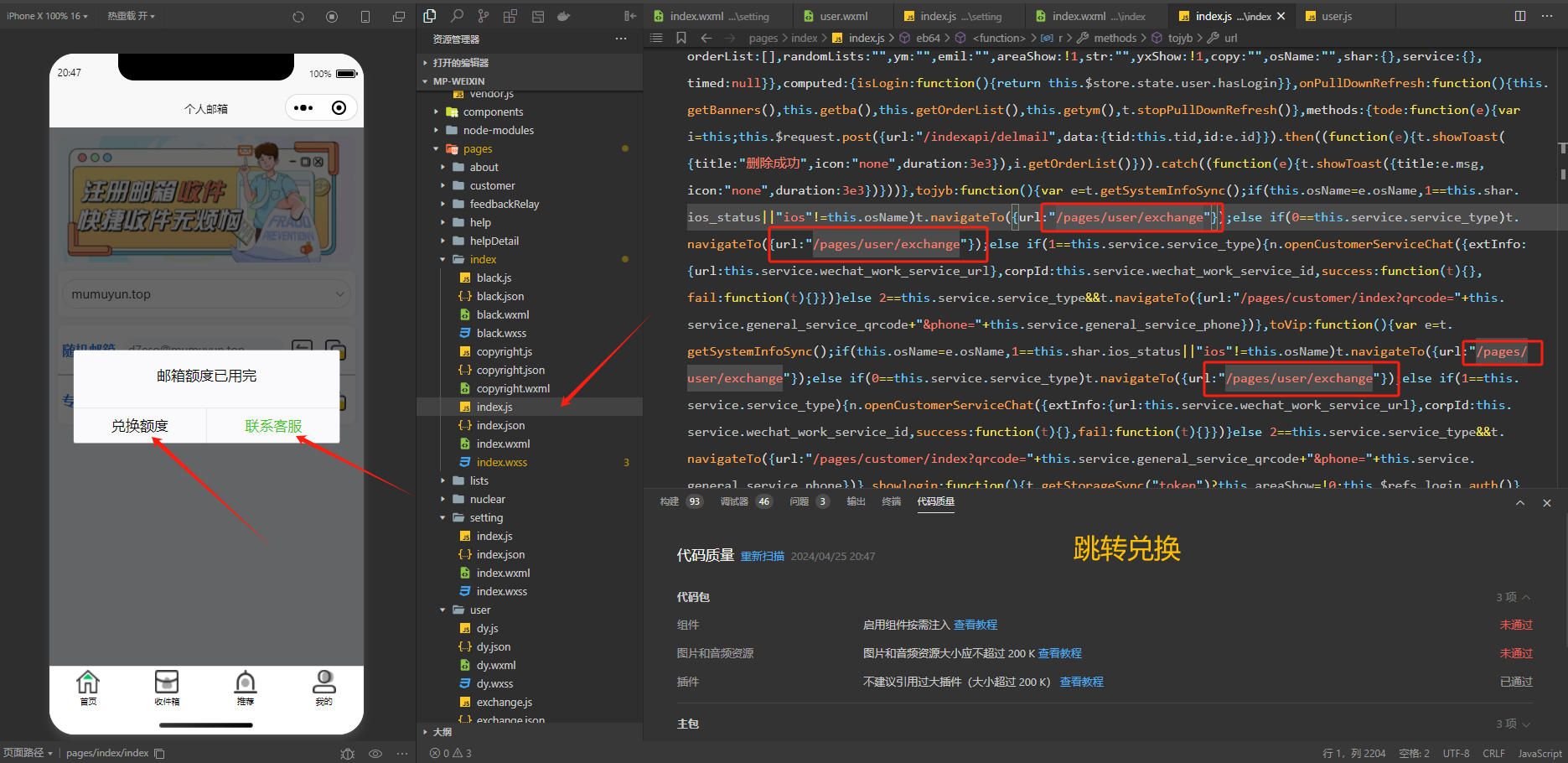This screenshot has height=763, width=1568.
Task: Tap the 联系客服 dialog button
Action: pos(273,426)
